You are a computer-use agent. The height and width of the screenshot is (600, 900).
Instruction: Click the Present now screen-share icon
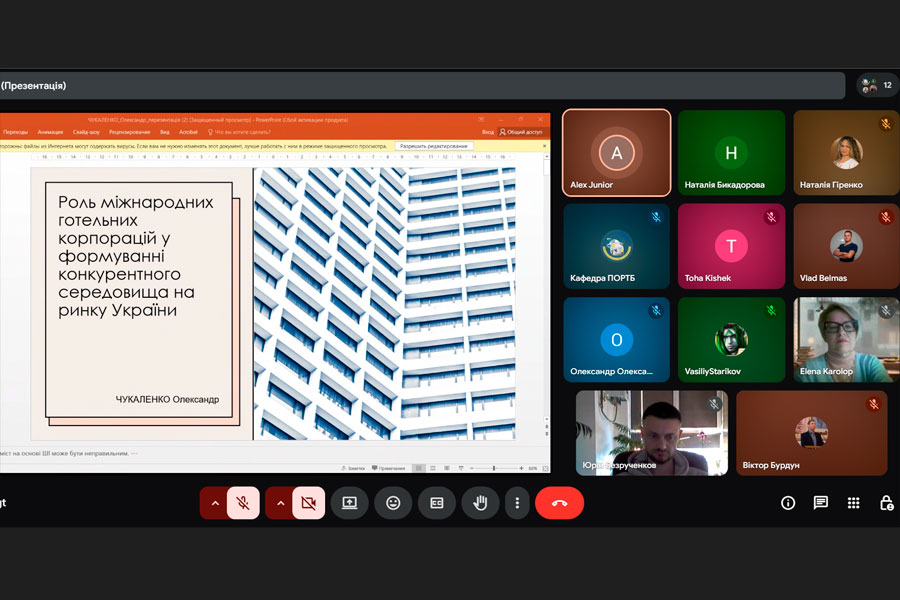(349, 503)
